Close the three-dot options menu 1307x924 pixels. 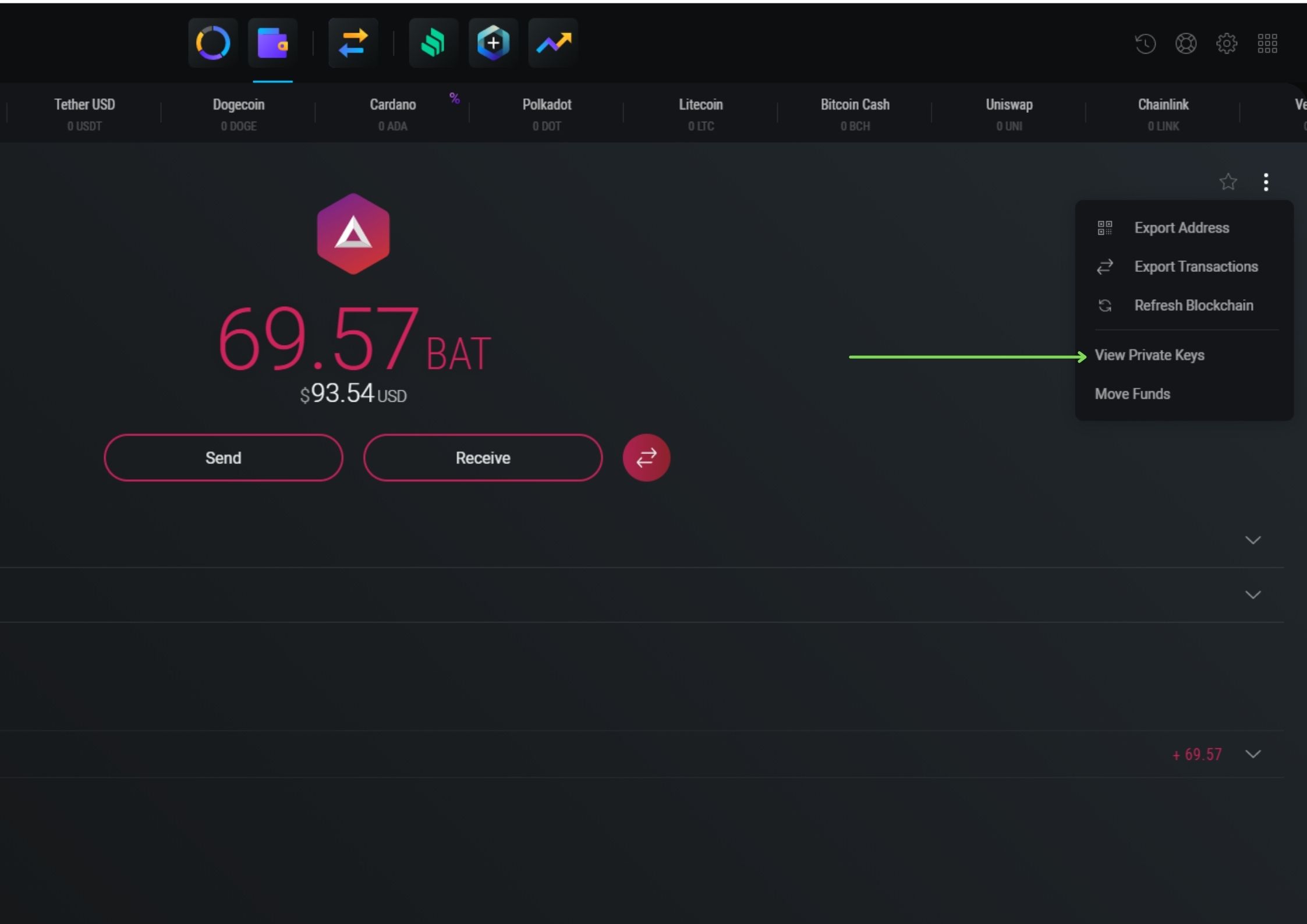click(1266, 182)
